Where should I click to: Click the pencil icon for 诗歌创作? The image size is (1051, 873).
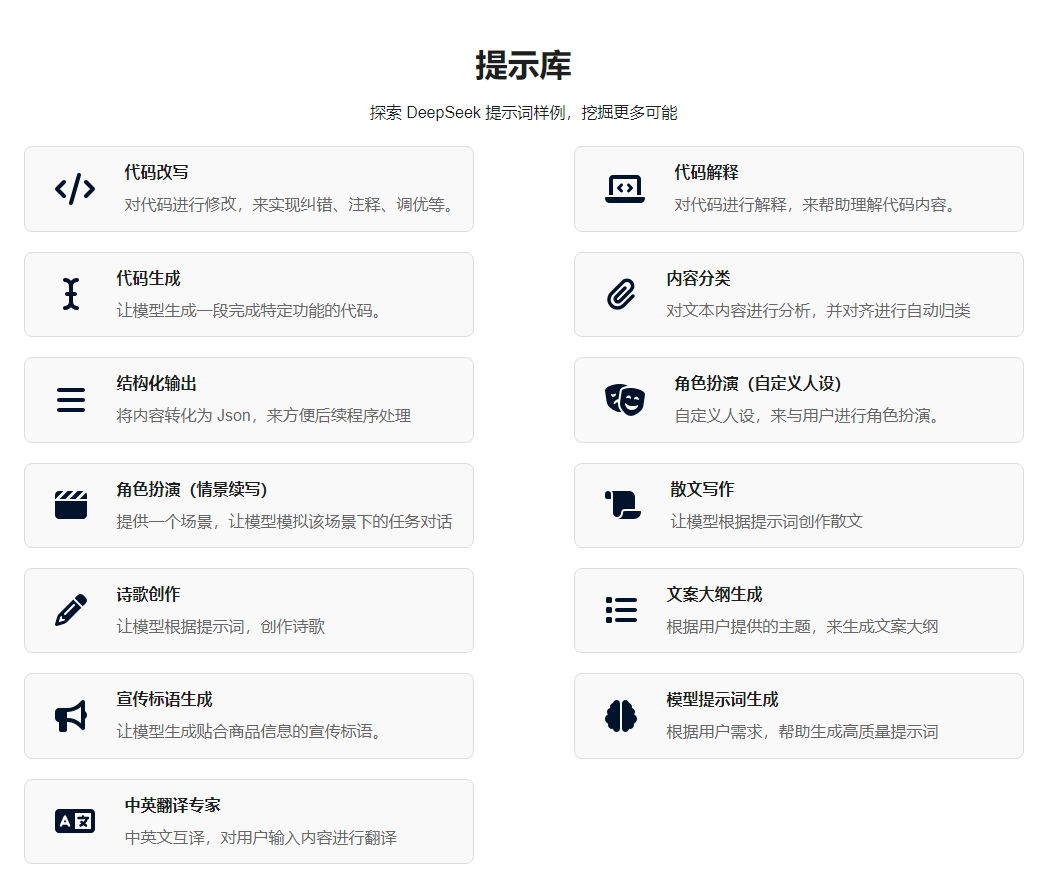pos(71,610)
